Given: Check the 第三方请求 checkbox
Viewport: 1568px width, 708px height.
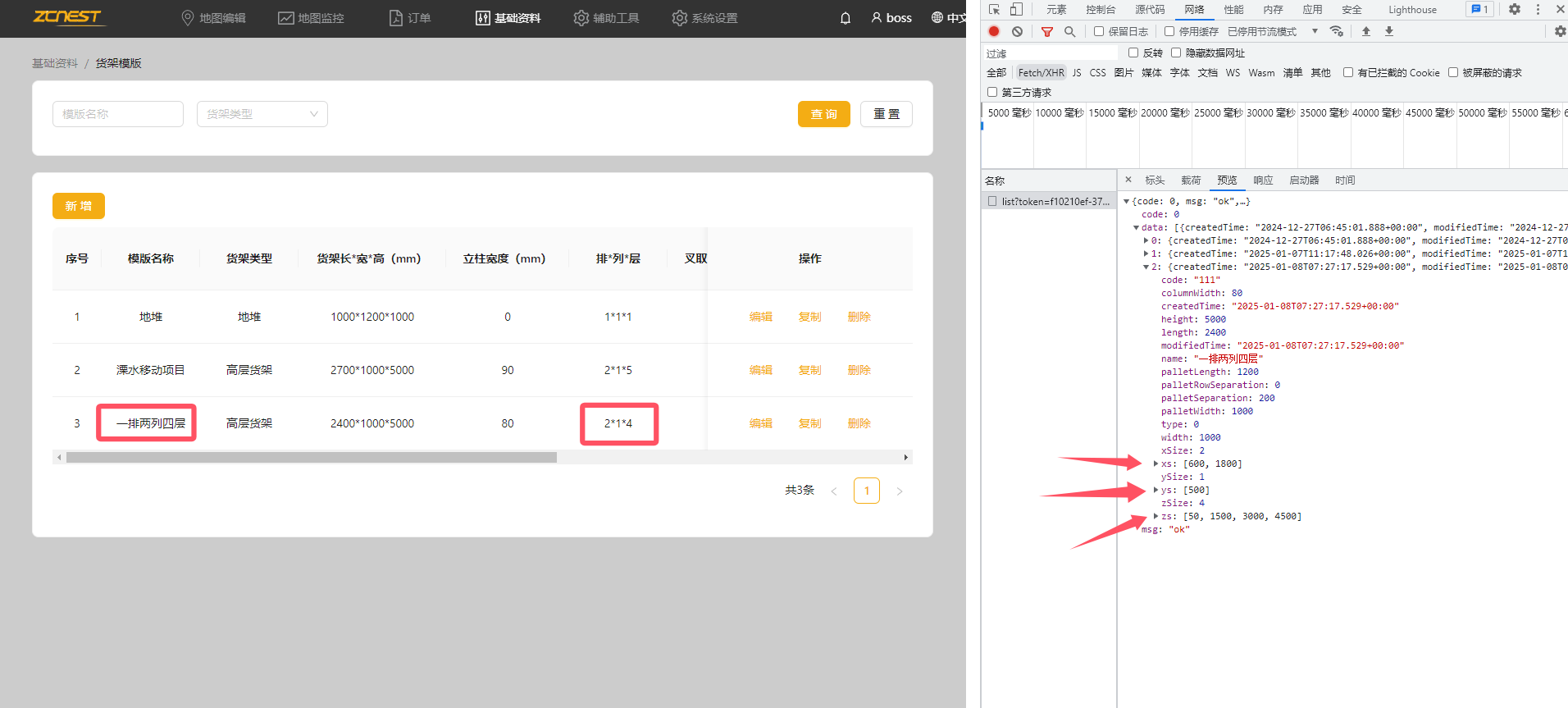Looking at the screenshot, I should tap(992, 92).
